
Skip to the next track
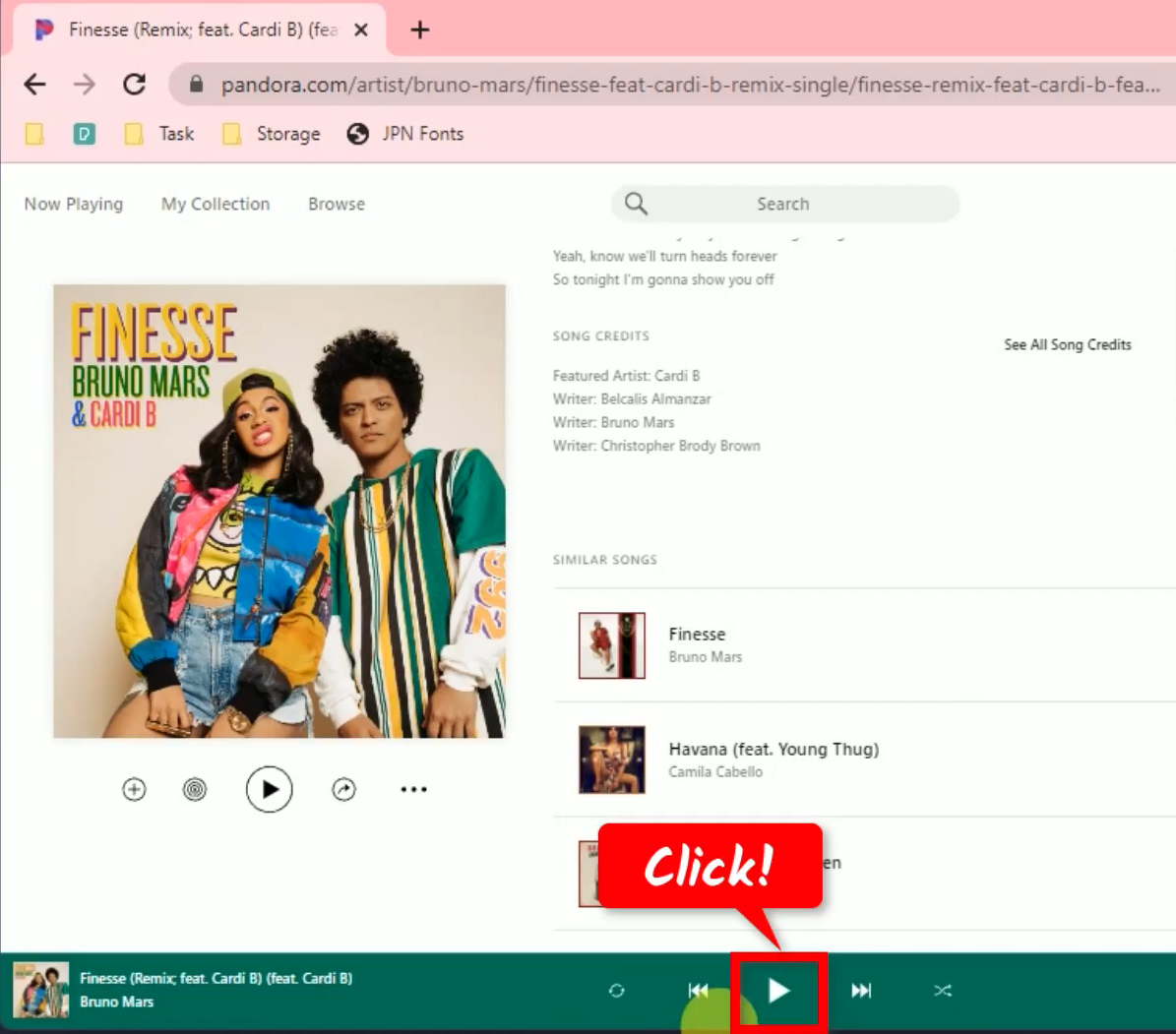click(860, 991)
